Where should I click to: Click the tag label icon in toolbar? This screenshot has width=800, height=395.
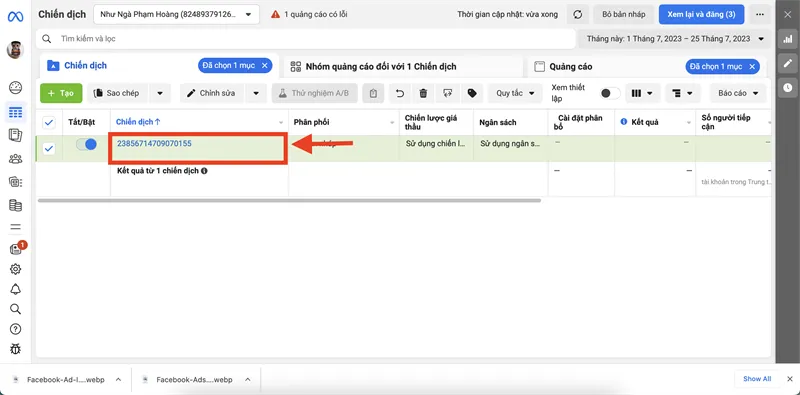point(472,93)
